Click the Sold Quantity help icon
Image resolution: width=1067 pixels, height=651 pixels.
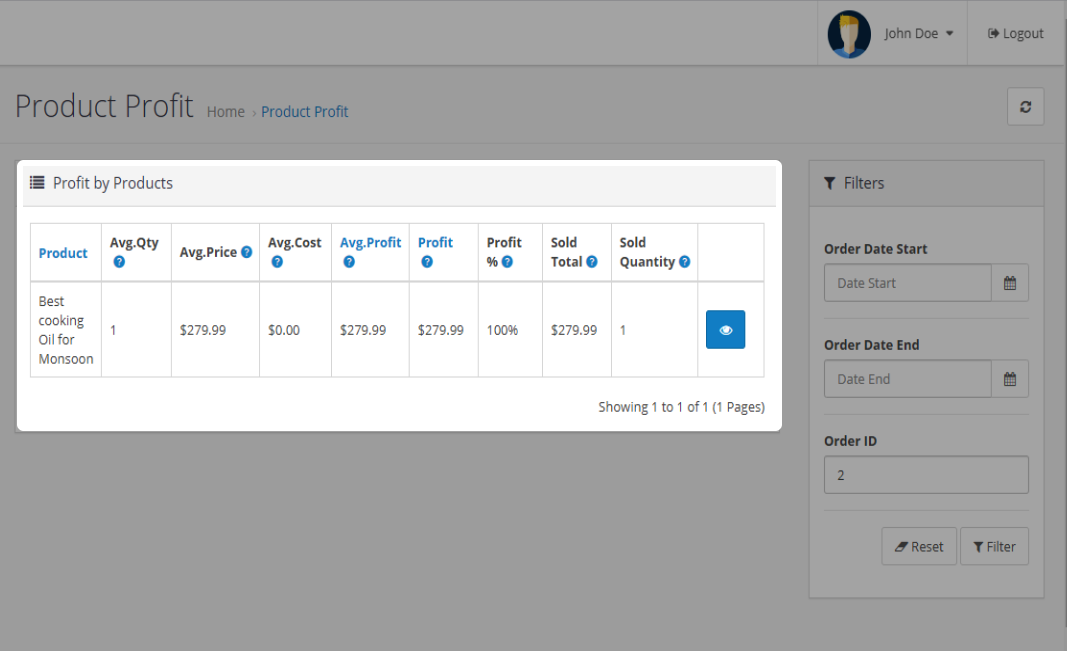[684, 262]
